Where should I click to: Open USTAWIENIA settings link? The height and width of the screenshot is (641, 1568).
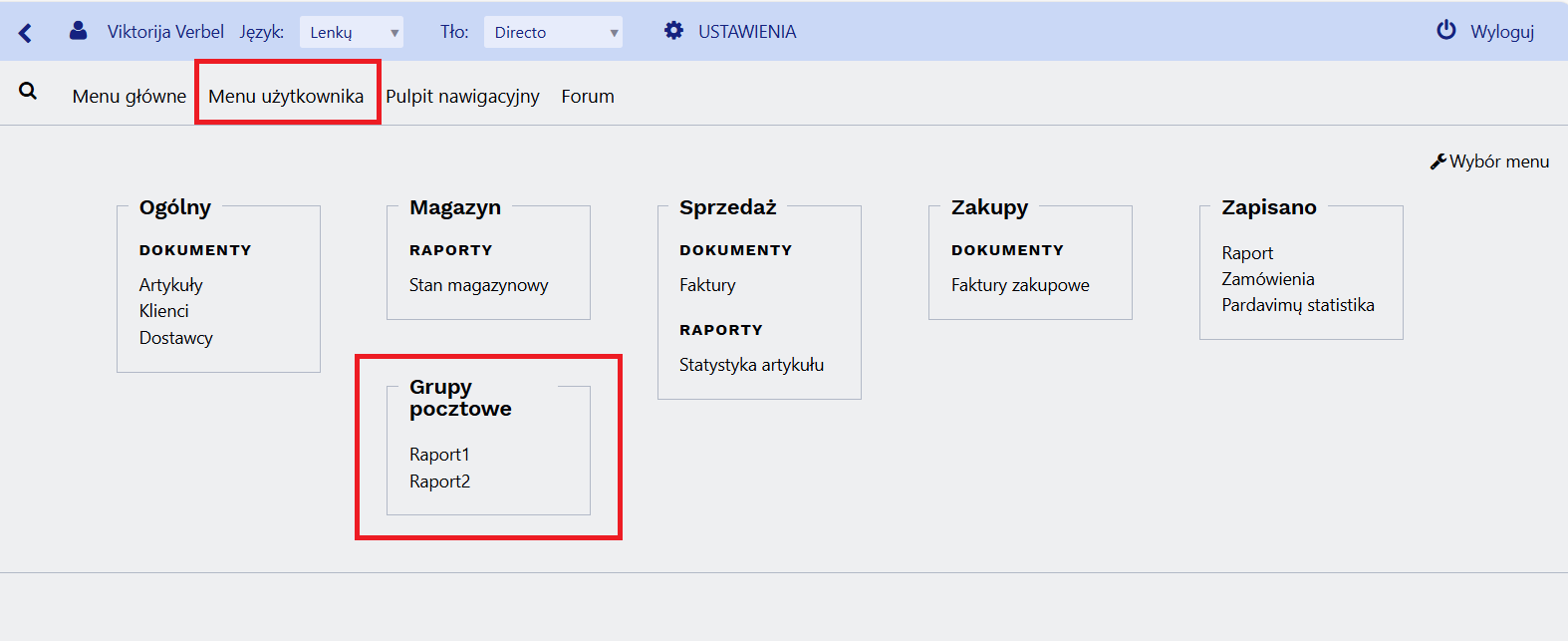click(747, 32)
